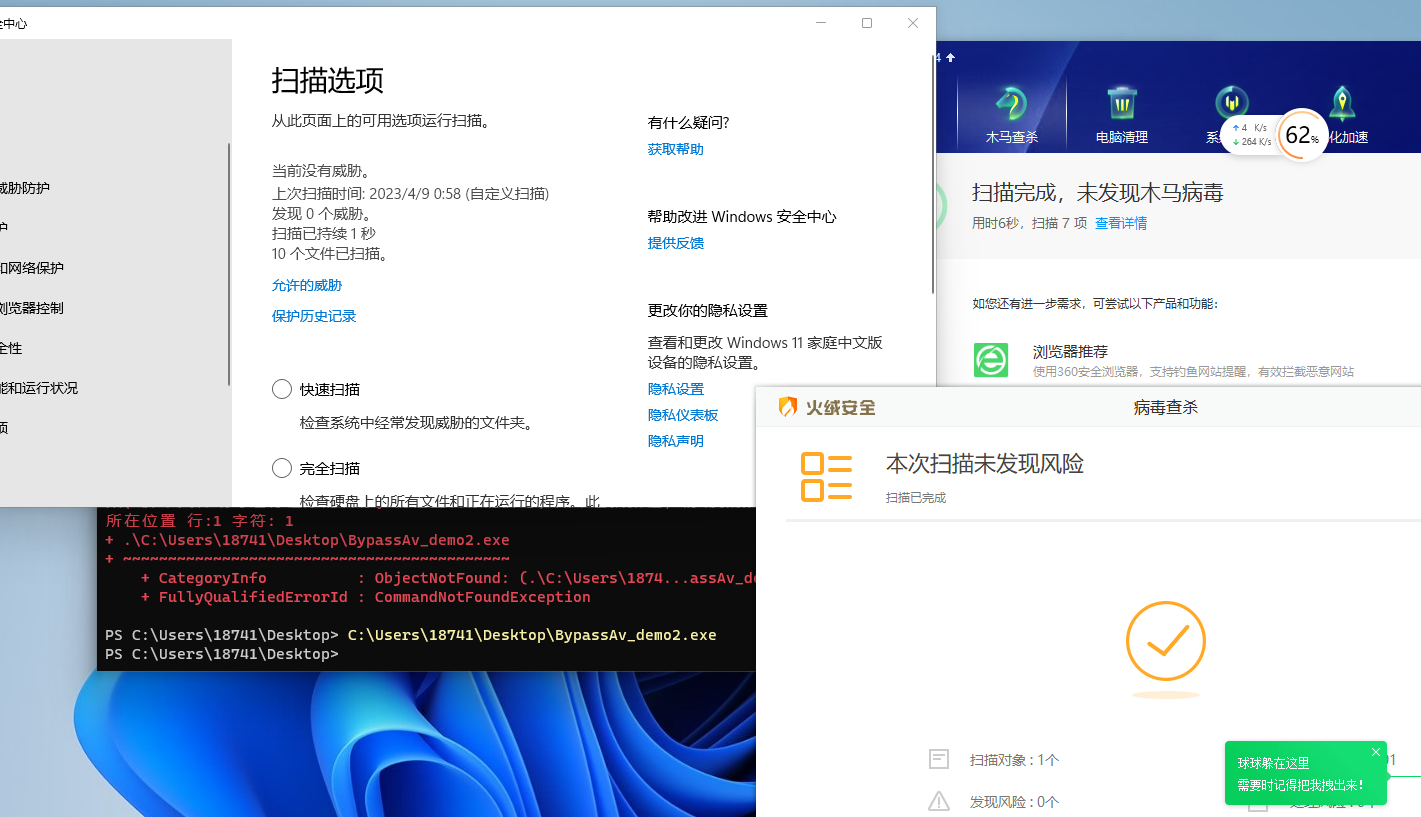Click 浏览器推荐 entry in 360
Screen dimensions: 1421x817
pyautogui.click(x=1070, y=352)
